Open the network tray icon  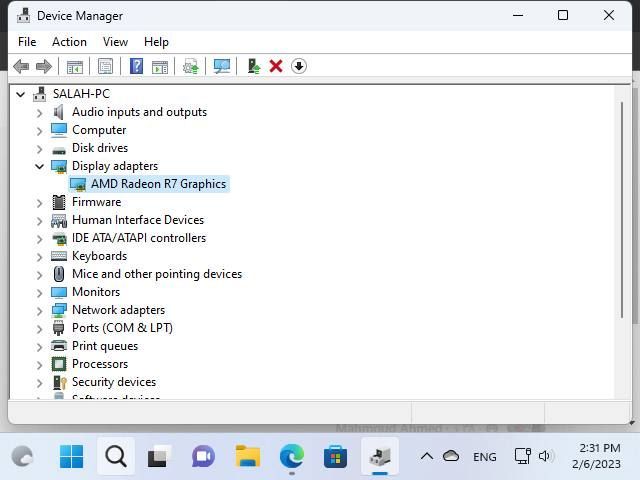[x=522, y=456]
